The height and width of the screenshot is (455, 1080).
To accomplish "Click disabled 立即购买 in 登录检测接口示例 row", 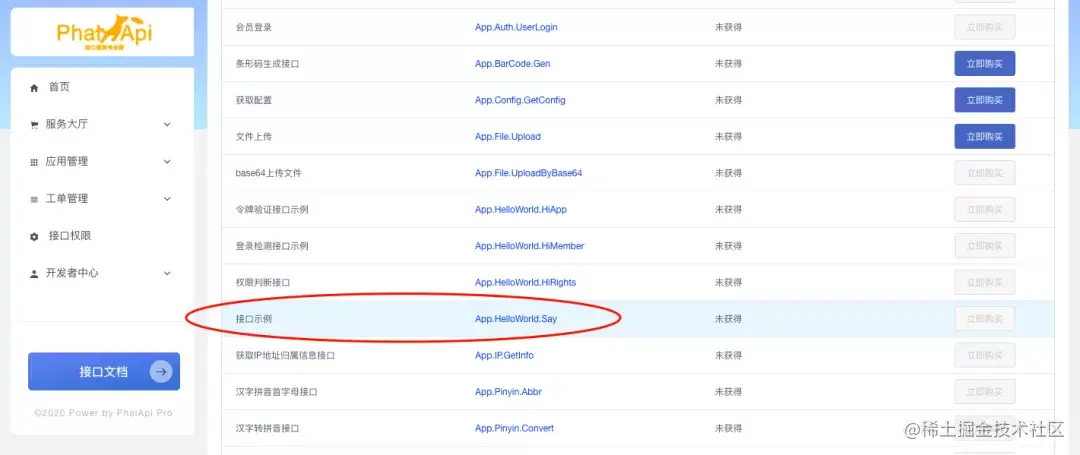I will coord(984,246).
